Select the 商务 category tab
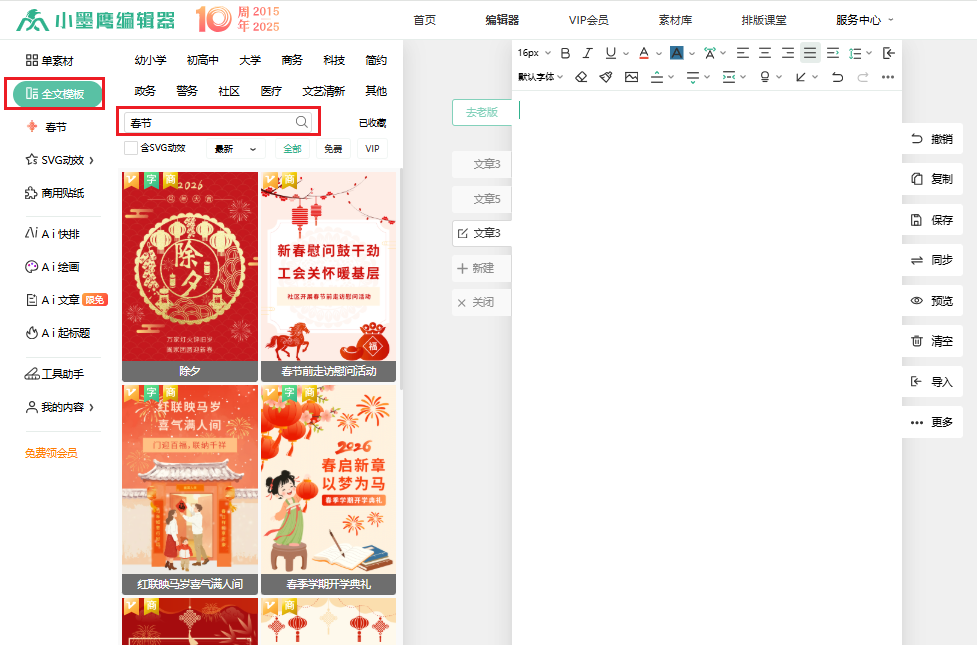The height and width of the screenshot is (645, 977). pyautogui.click(x=292, y=59)
